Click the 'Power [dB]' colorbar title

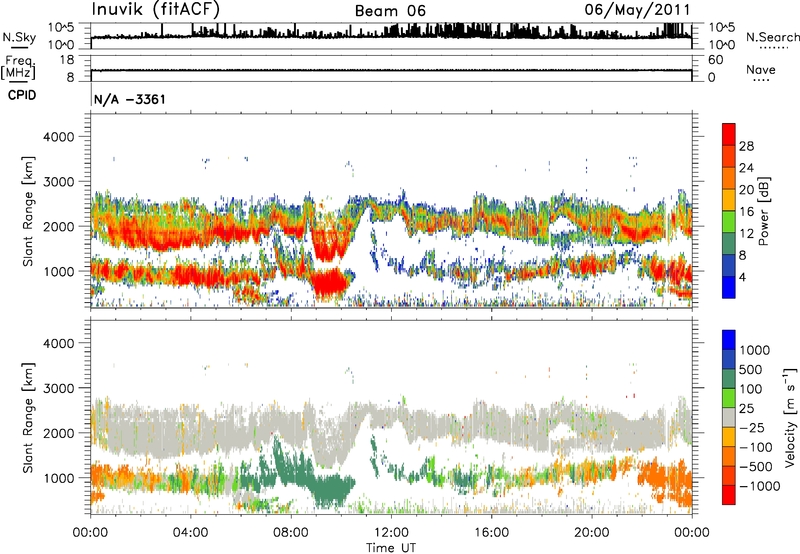click(x=763, y=211)
